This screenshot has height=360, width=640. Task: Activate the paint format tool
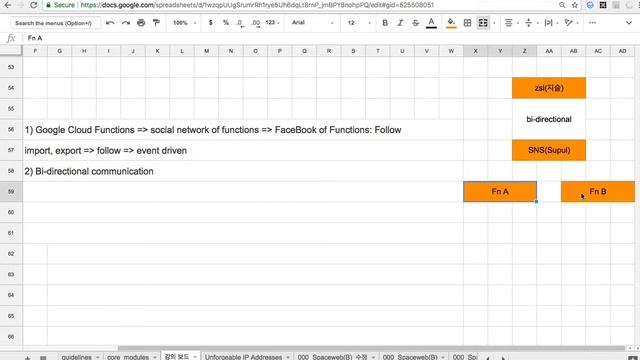156,23
